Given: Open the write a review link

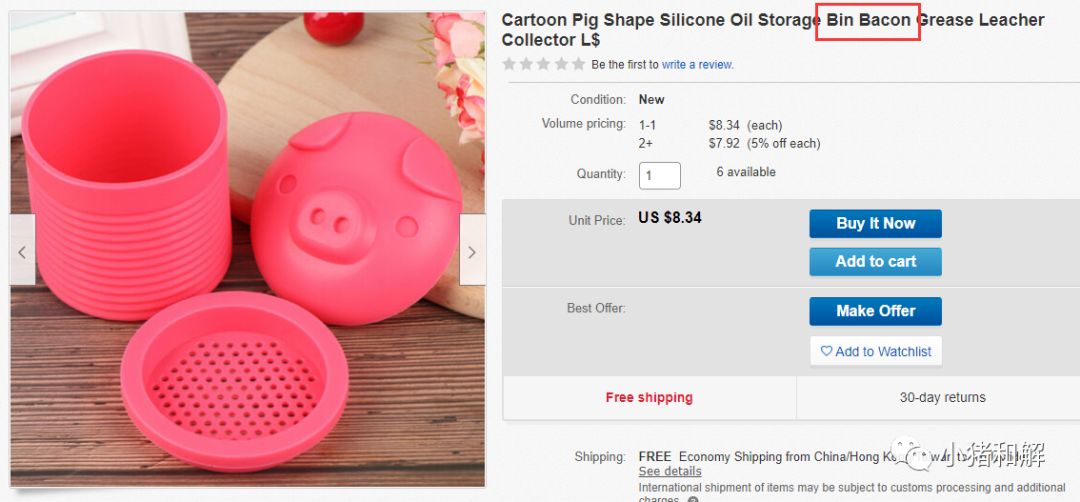Looking at the screenshot, I should (x=698, y=65).
